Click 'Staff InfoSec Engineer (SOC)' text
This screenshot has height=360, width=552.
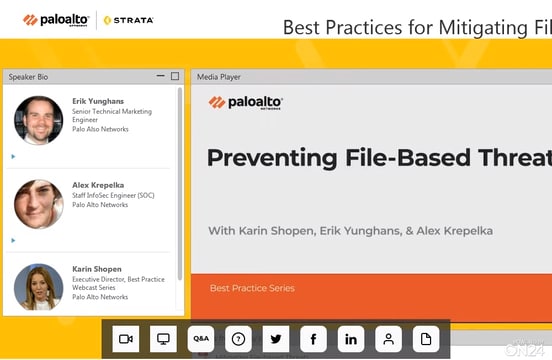[x=113, y=195]
